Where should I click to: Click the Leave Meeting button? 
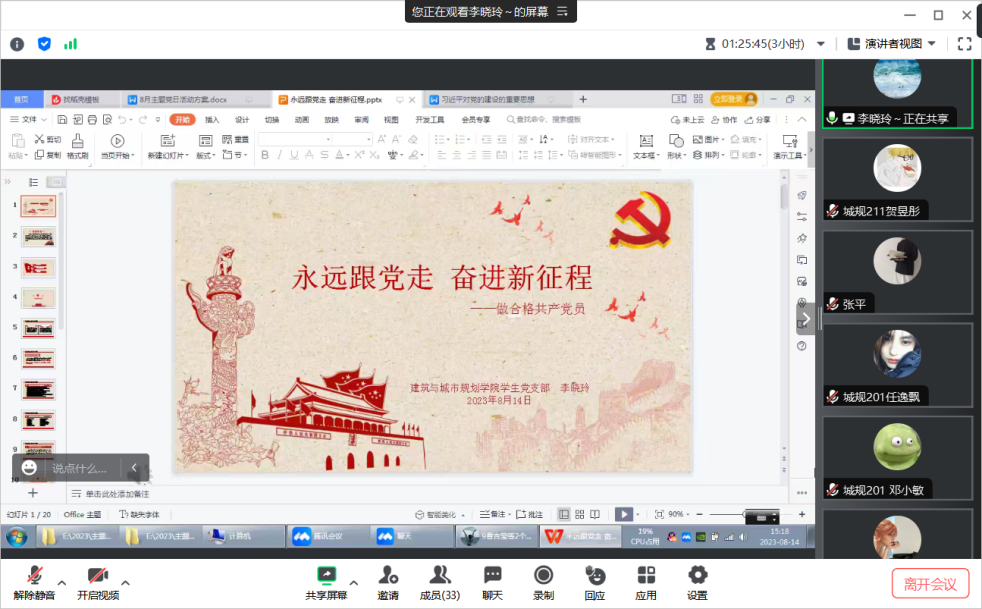point(930,584)
